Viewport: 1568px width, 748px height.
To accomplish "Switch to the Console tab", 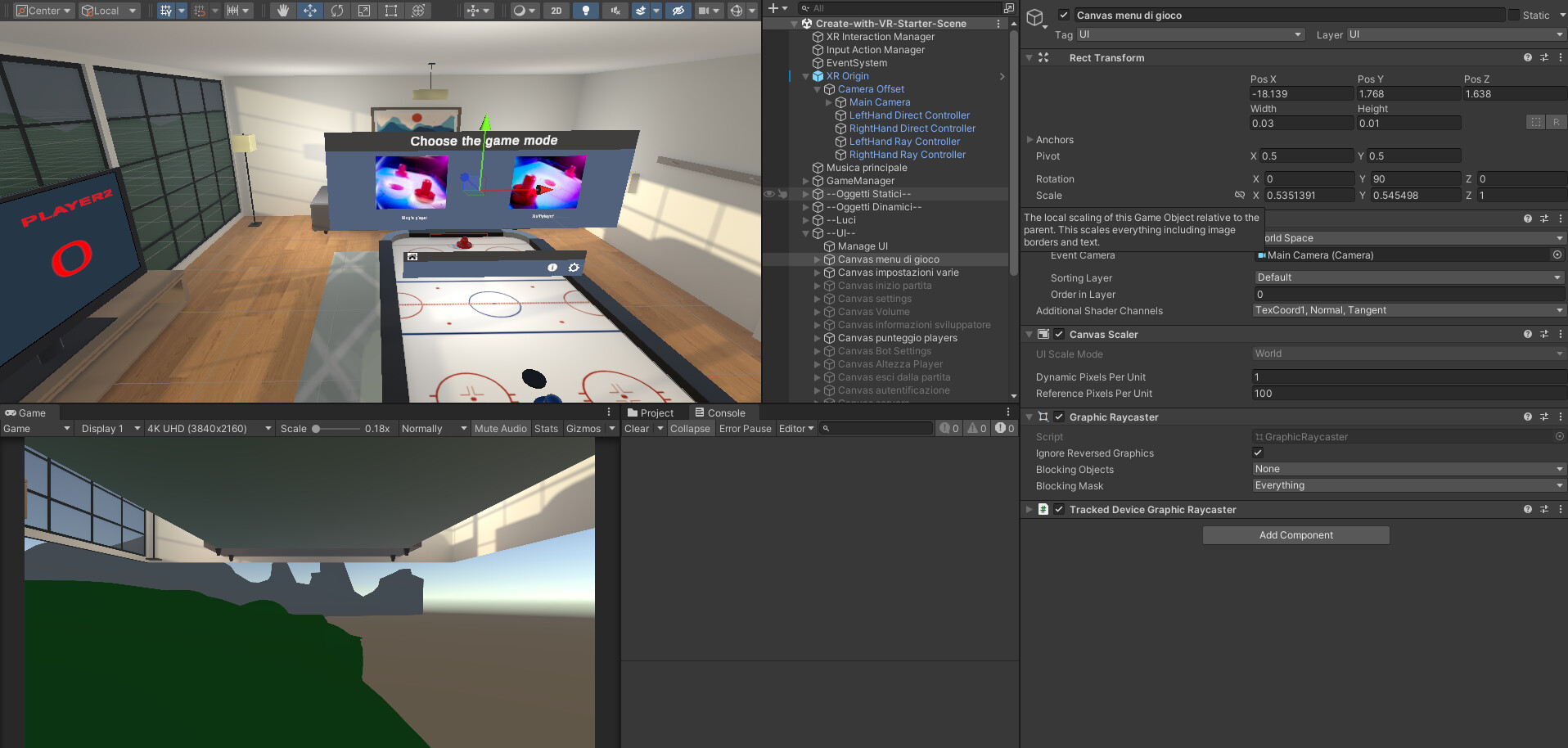I will click(720, 412).
